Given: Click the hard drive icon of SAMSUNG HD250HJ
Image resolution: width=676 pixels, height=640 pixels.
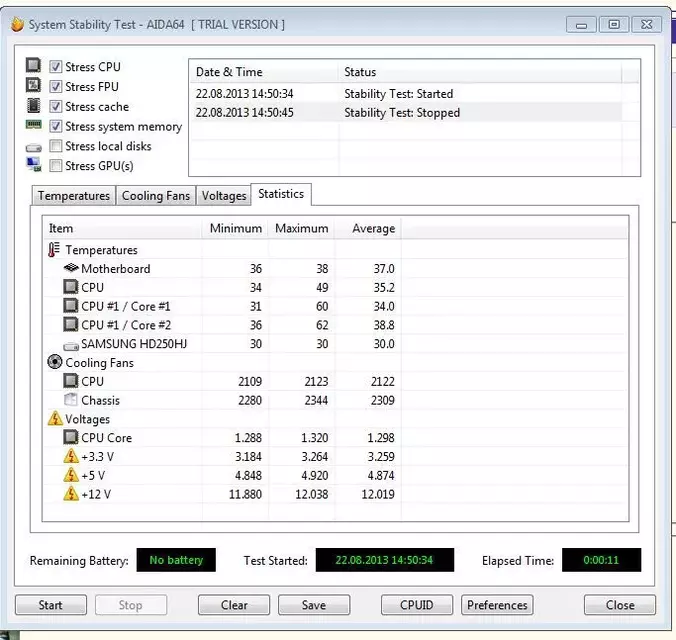Looking at the screenshot, I should [71, 346].
